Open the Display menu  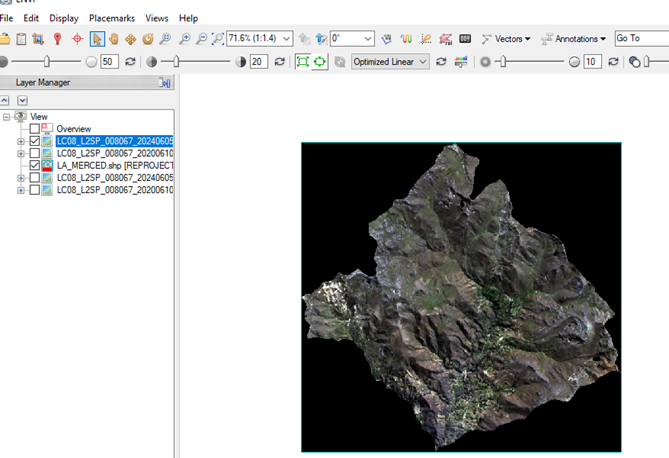pos(64,18)
